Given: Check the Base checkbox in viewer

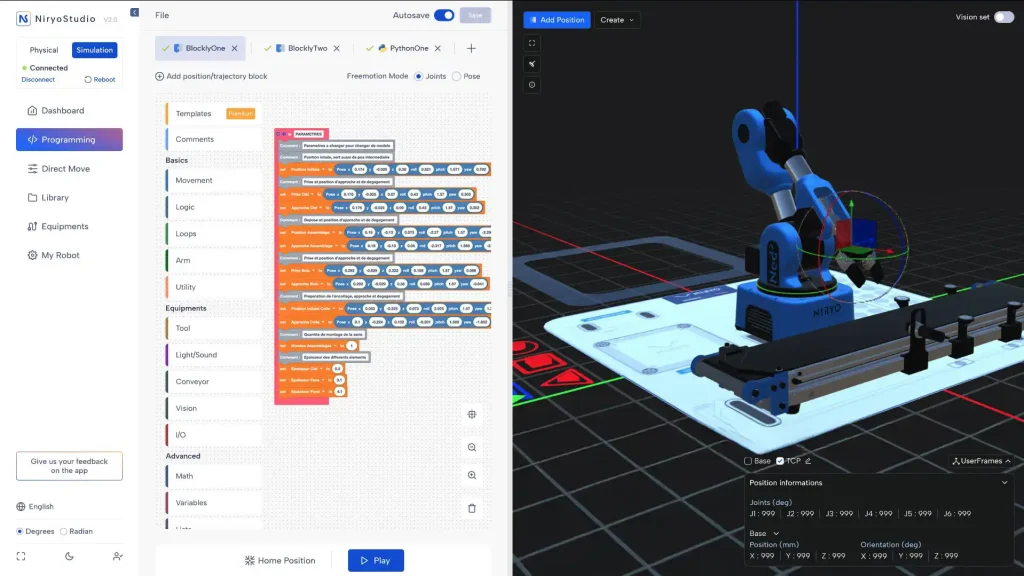Looking at the screenshot, I should click(748, 461).
